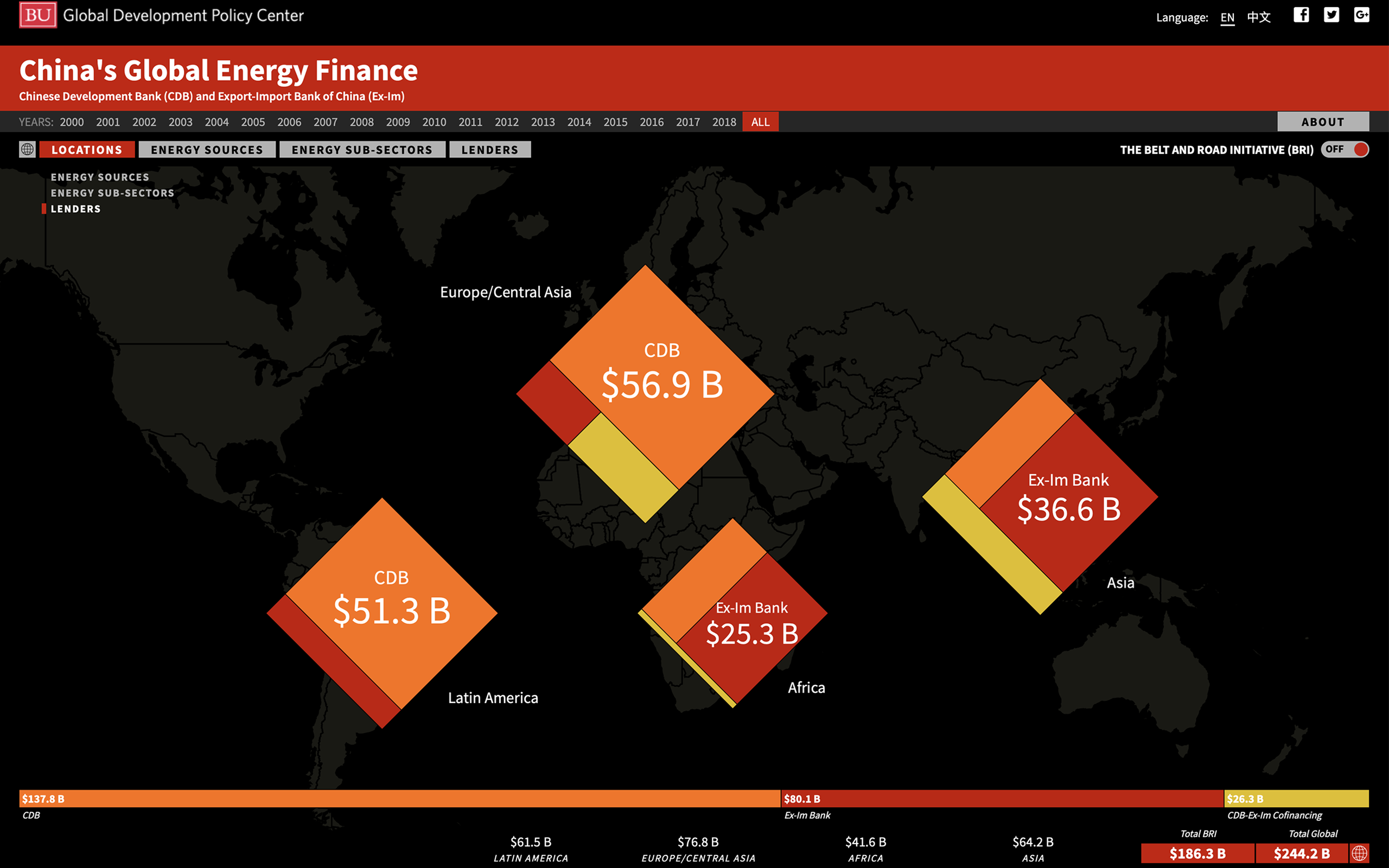Click Total Global $244.2 B box
The height and width of the screenshot is (868, 1389).
[1302, 853]
